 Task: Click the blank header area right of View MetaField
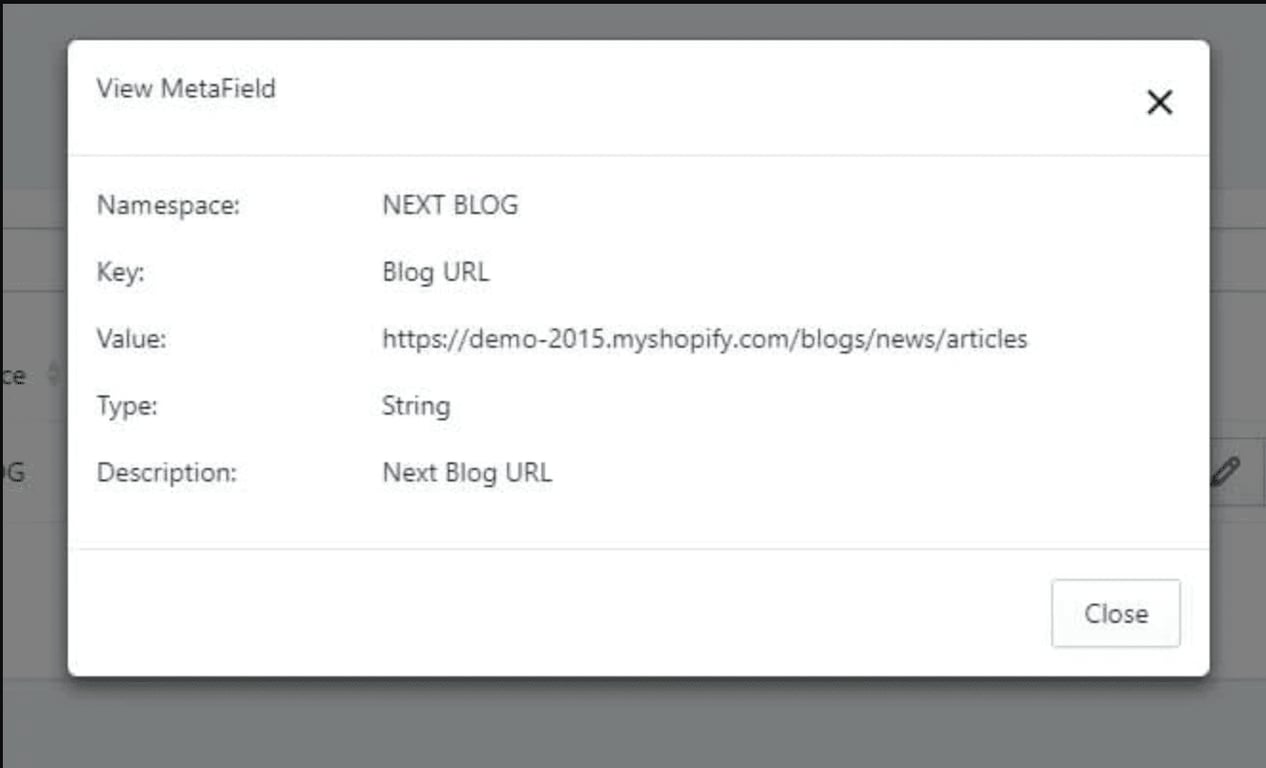coord(700,97)
